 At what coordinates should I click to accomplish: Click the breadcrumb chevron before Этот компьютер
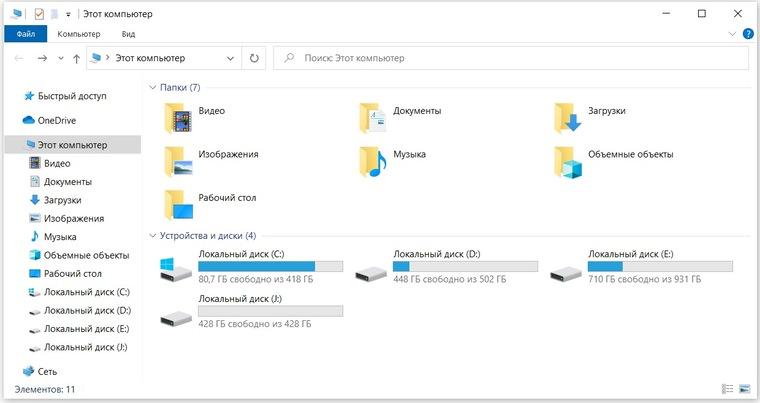108,58
